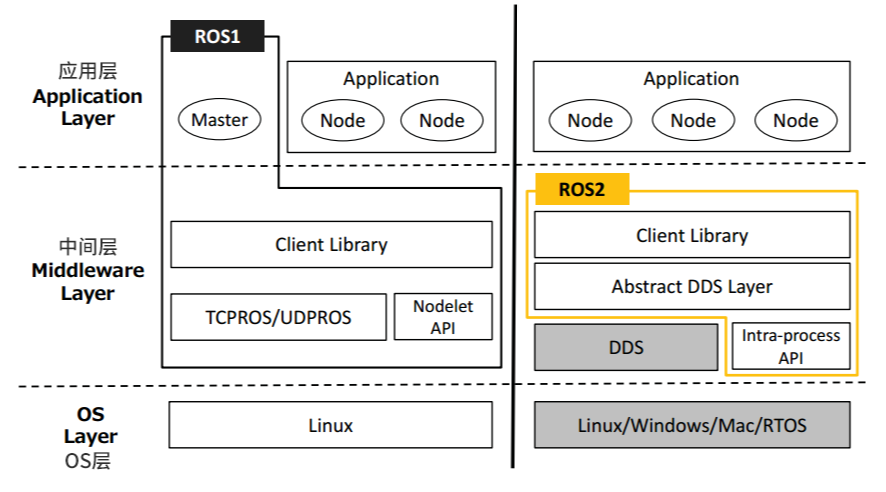
Task: Select the rightmost Node ellipse in ROS2 Application
Action: pyautogui.click(x=796, y=120)
